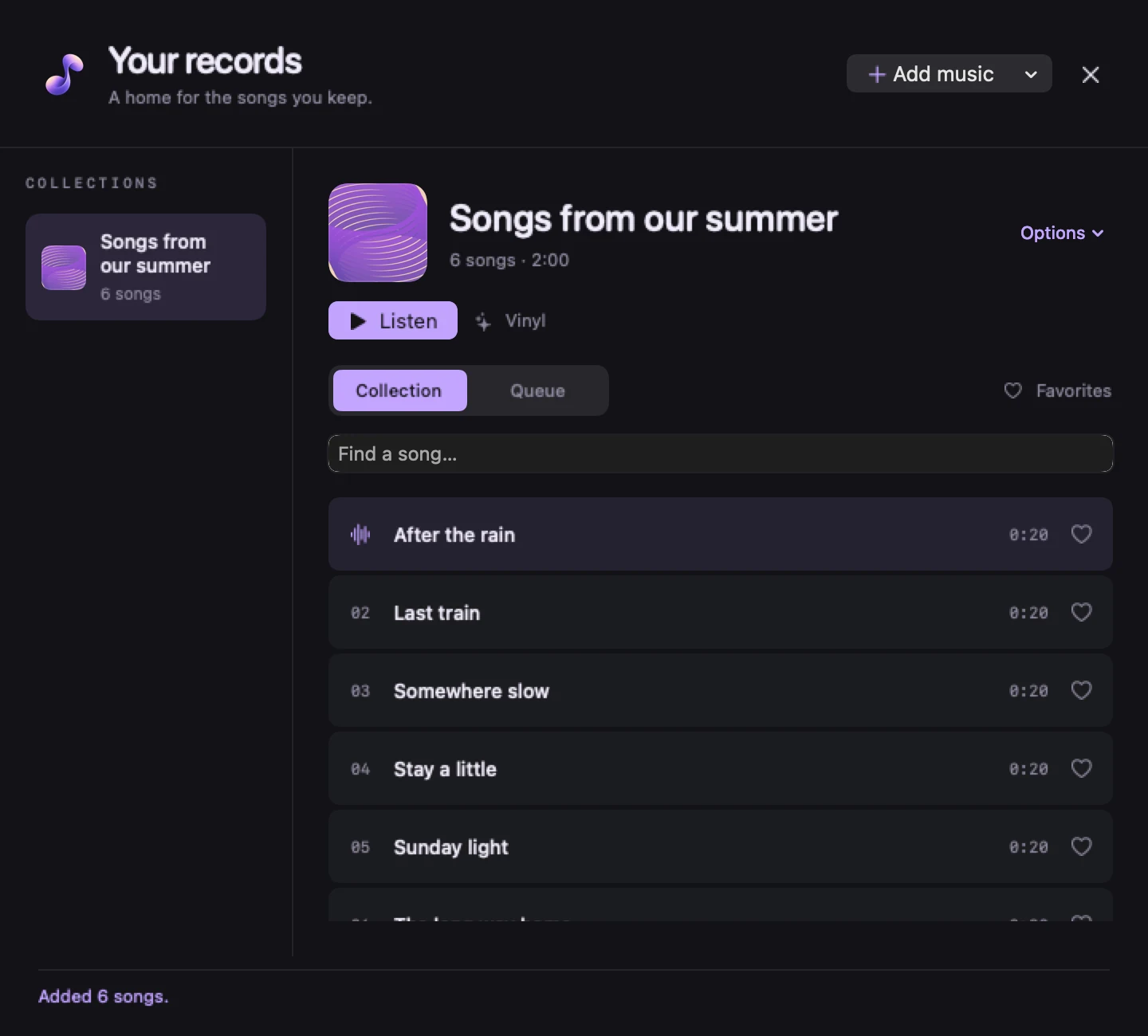
Task: Expand the Options menu
Action: (x=1062, y=233)
